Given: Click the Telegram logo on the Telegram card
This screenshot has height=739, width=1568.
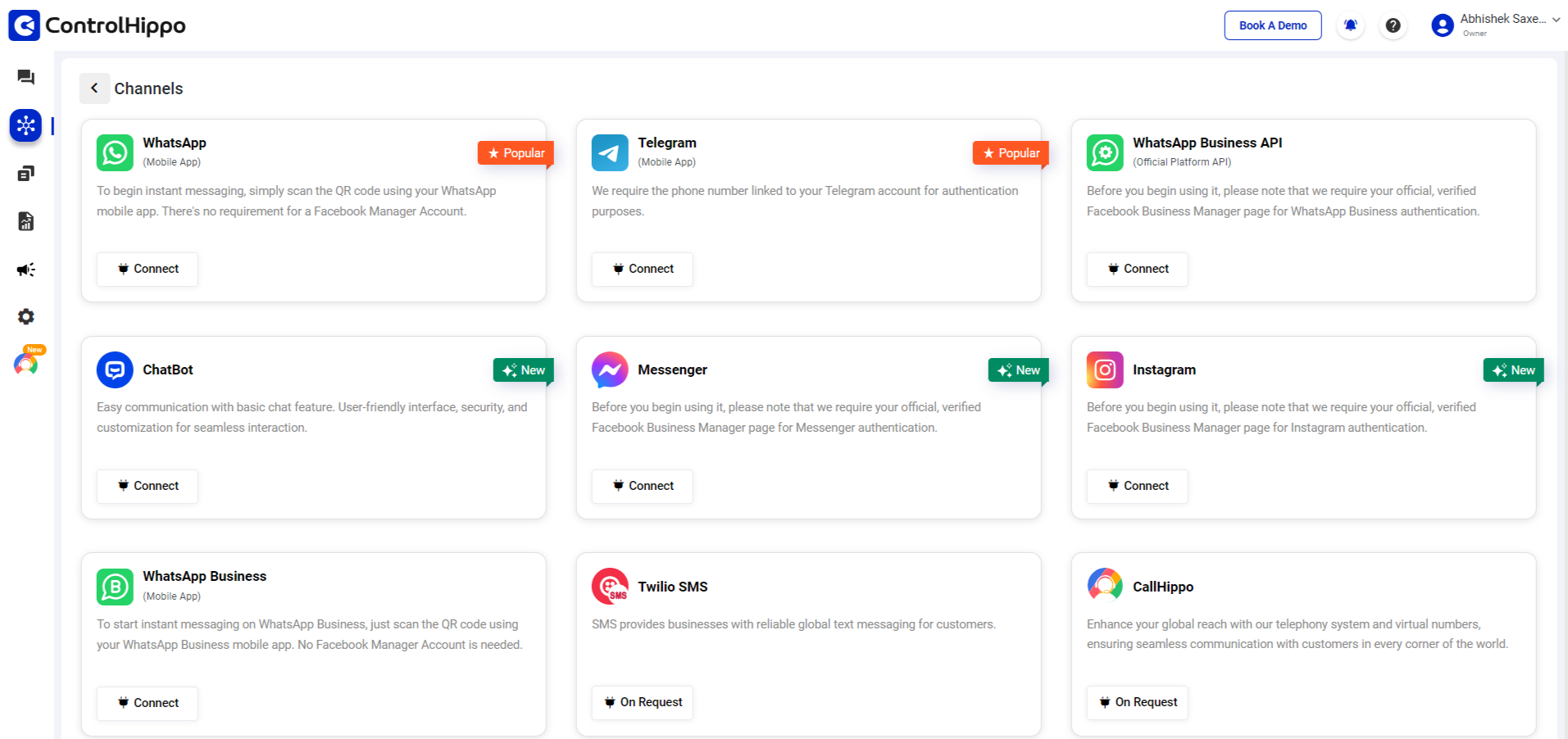Looking at the screenshot, I should tap(609, 152).
